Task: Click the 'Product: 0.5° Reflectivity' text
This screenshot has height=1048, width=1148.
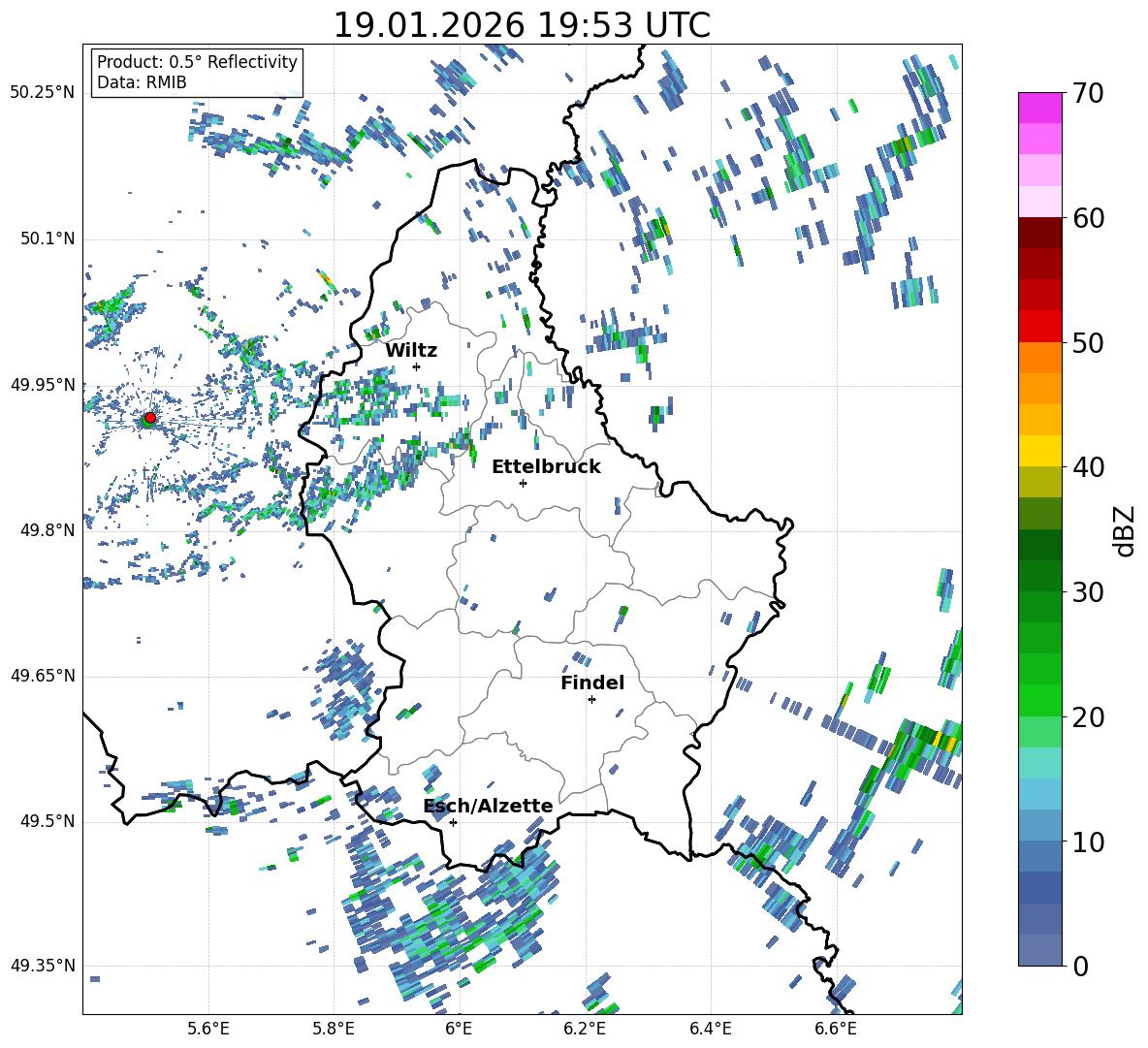Action: point(197,61)
